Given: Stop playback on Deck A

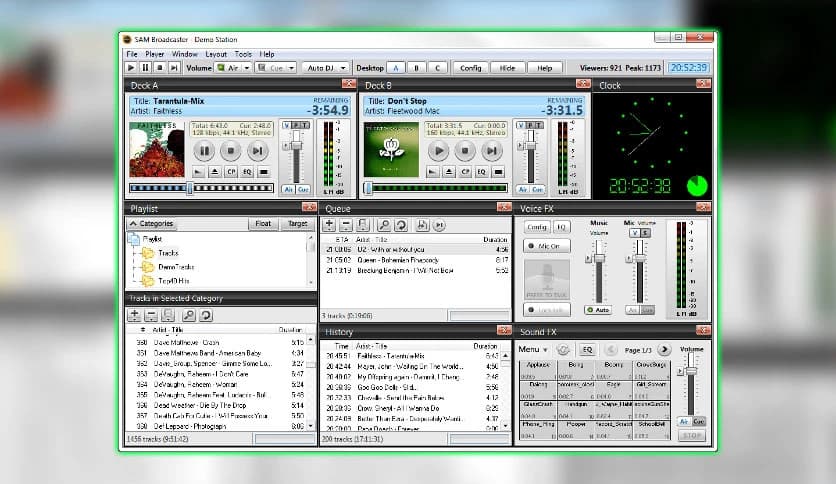Looking at the screenshot, I should tap(231, 151).
